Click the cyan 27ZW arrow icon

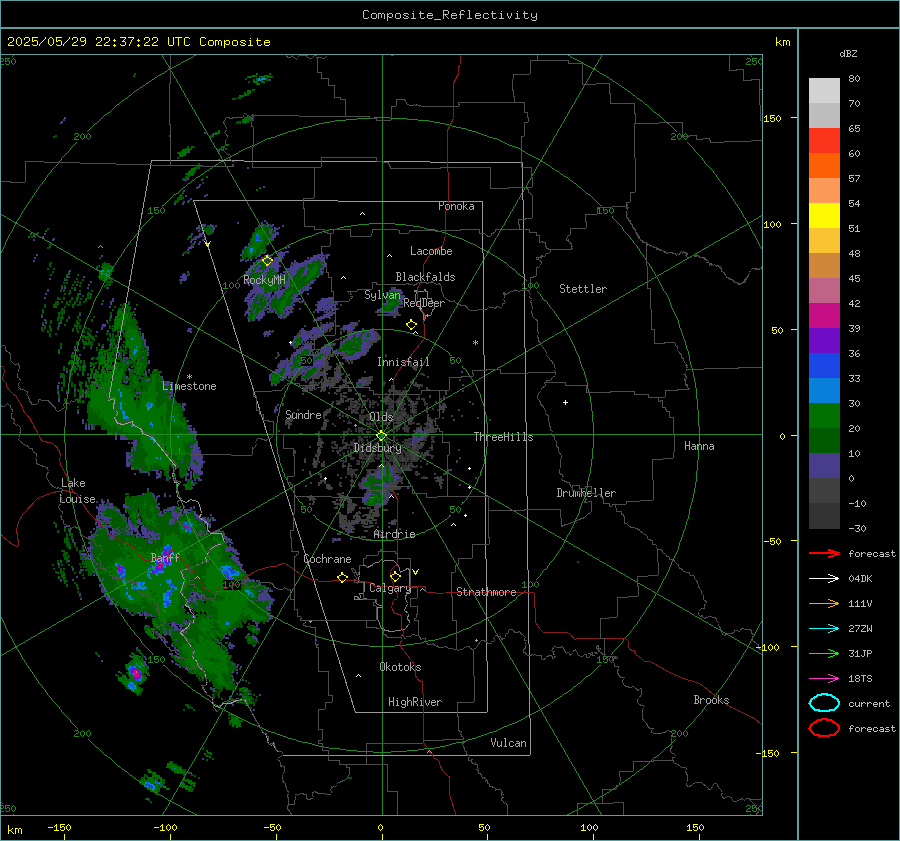pyautogui.click(x=824, y=629)
